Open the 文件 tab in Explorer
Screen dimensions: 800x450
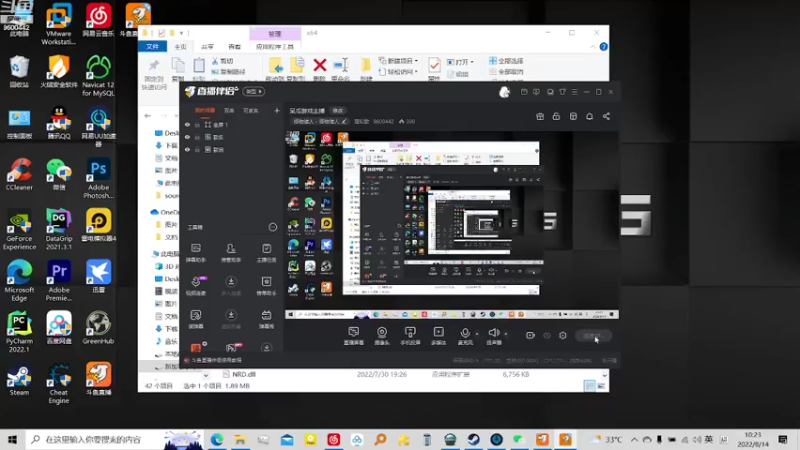pyautogui.click(x=152, y=46)
